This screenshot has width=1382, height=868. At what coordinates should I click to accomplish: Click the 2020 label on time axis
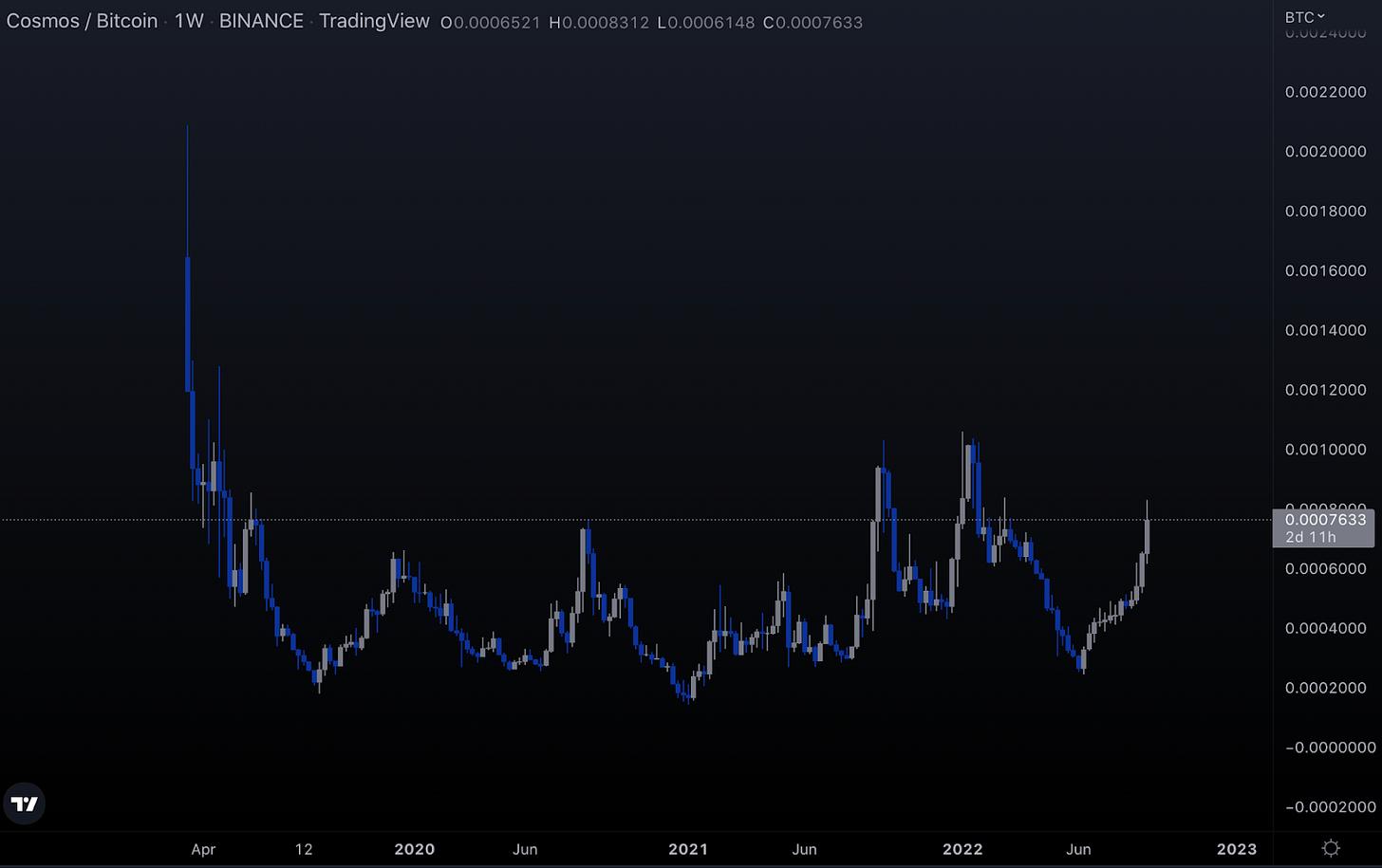point(414,849)
